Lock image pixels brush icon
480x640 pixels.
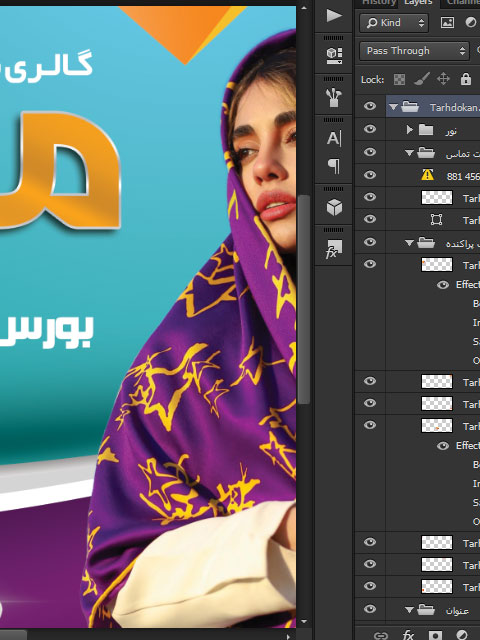(x=421, y=79)
